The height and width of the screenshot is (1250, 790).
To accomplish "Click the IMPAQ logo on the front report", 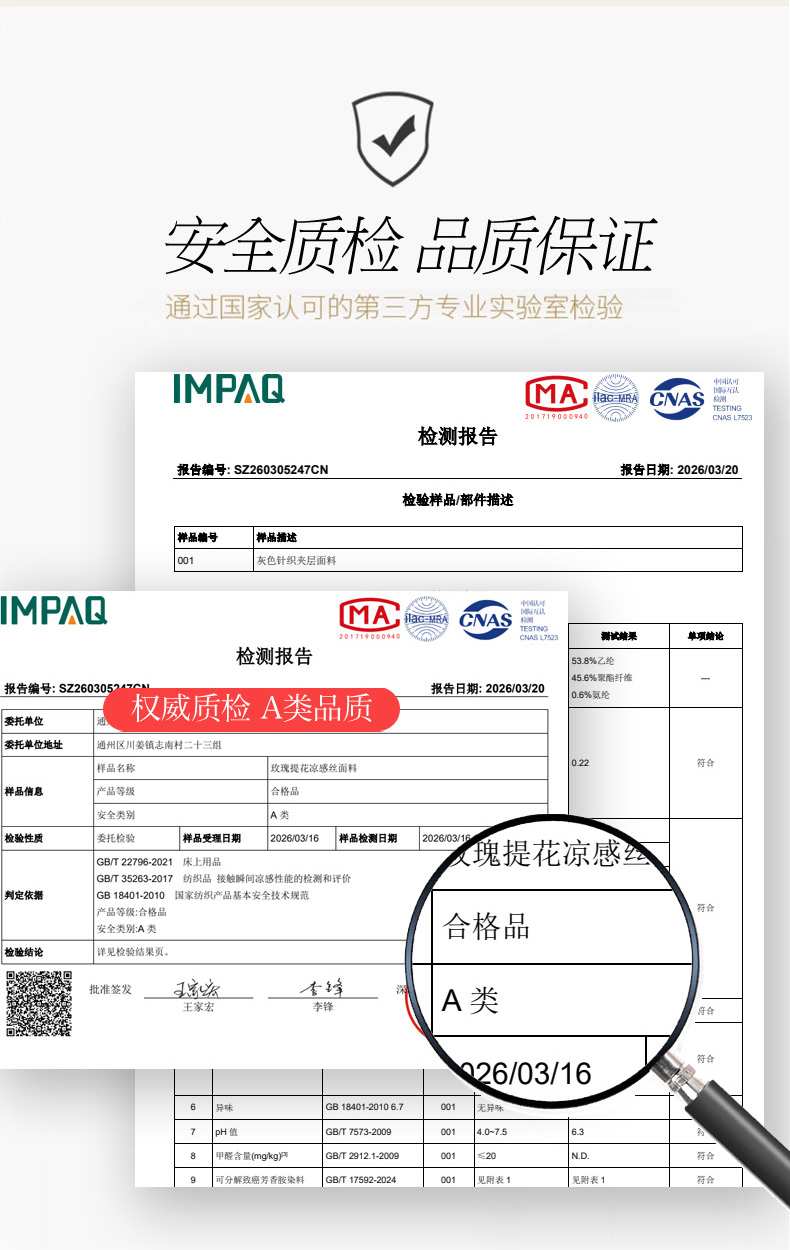I will pos(53,609).
